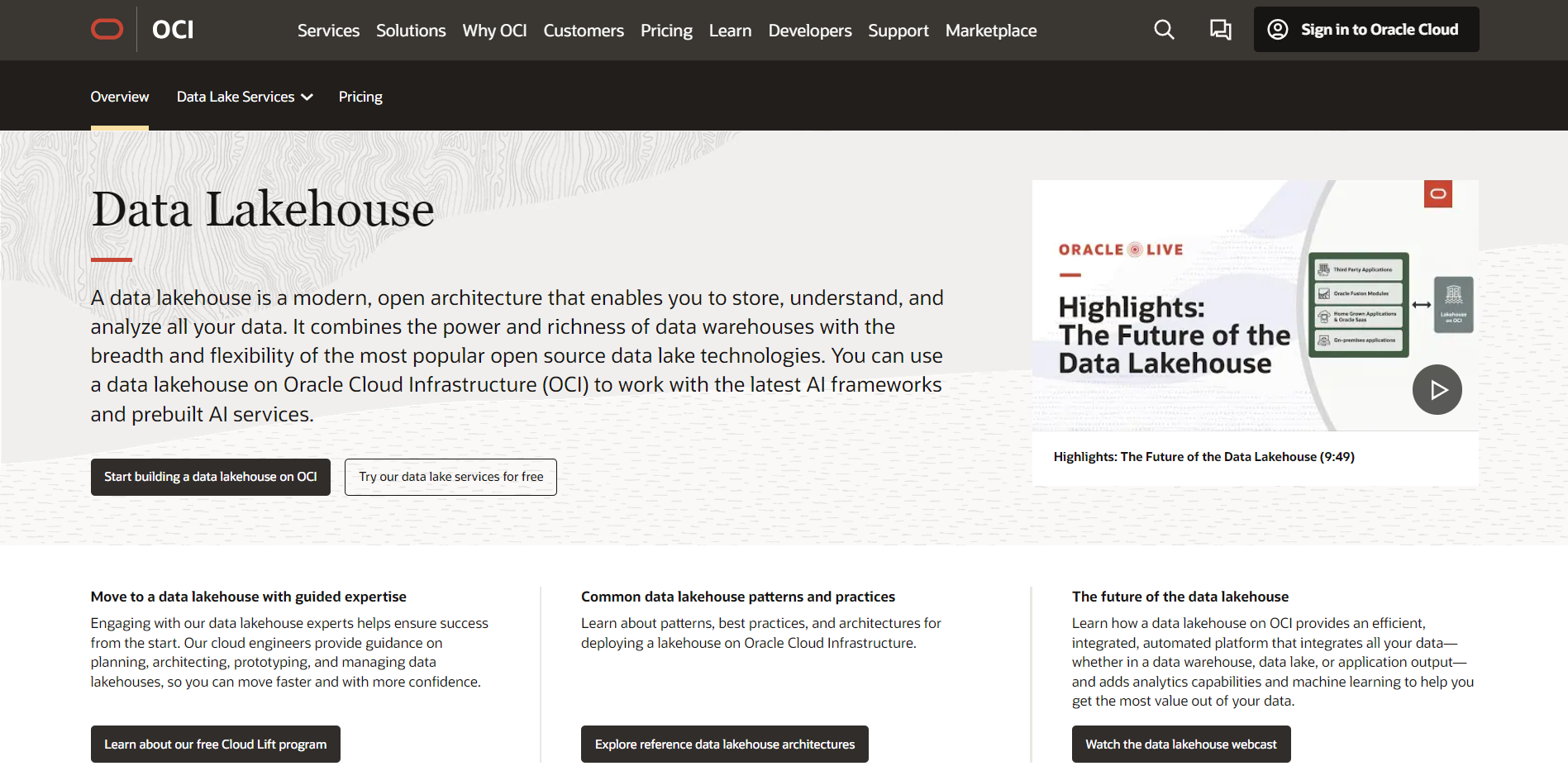Play the Future of Data Lakehouse video
The width and height of the screenshot is (1568, 766).
(1437, 389)
